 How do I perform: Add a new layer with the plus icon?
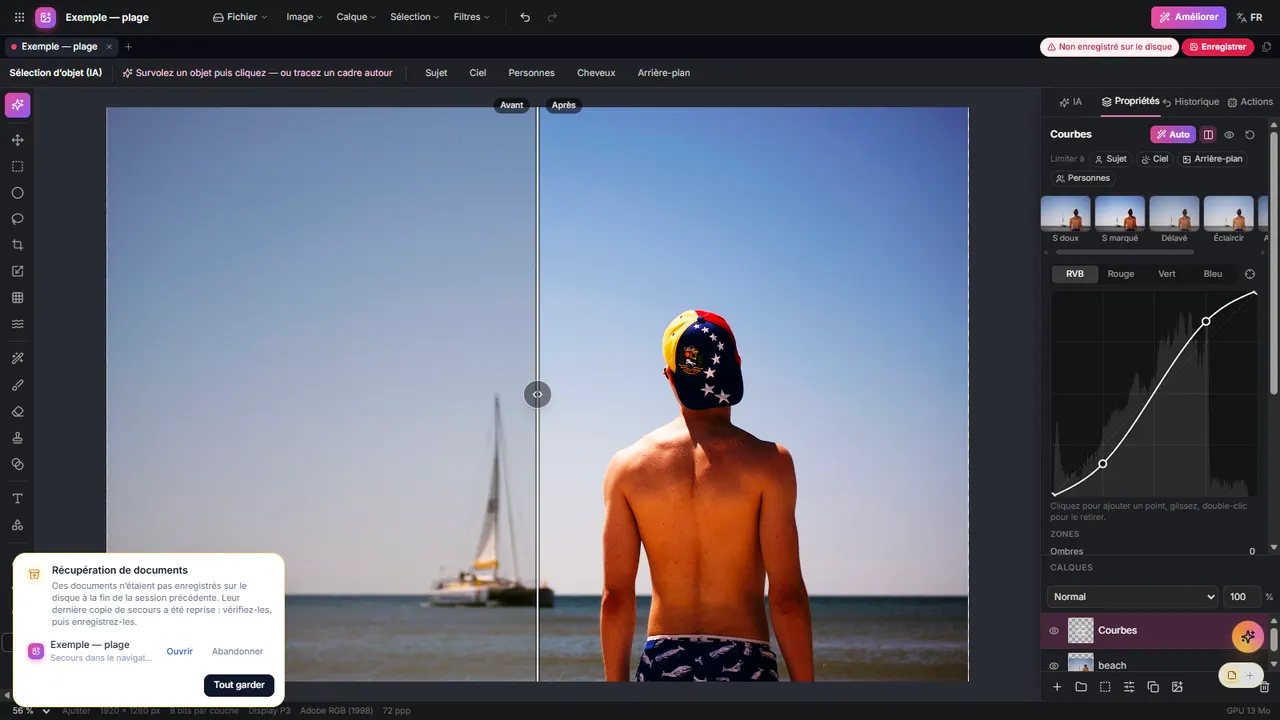(x=1057, y=687)
